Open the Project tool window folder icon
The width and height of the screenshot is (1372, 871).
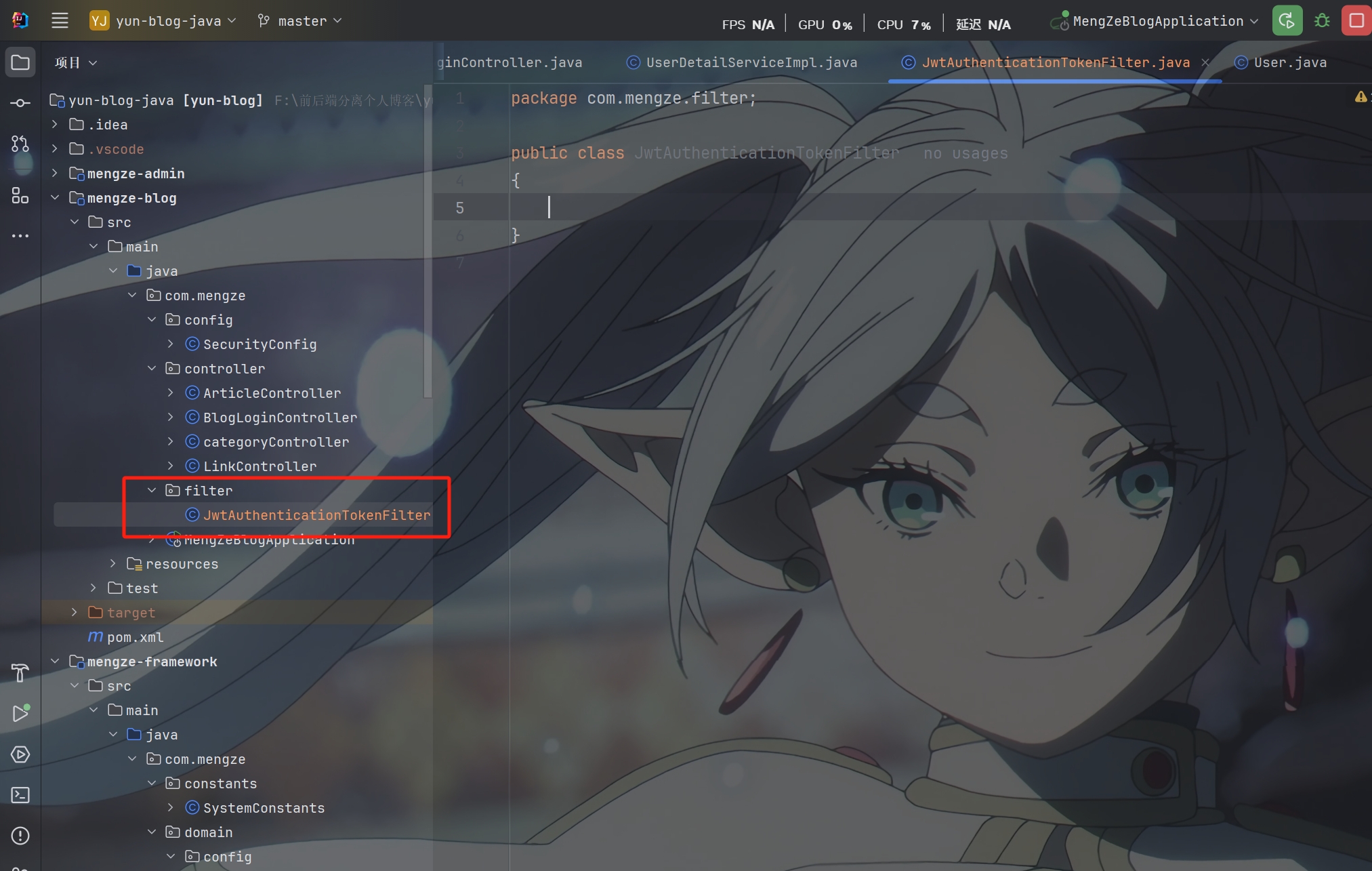coord(20,62)
